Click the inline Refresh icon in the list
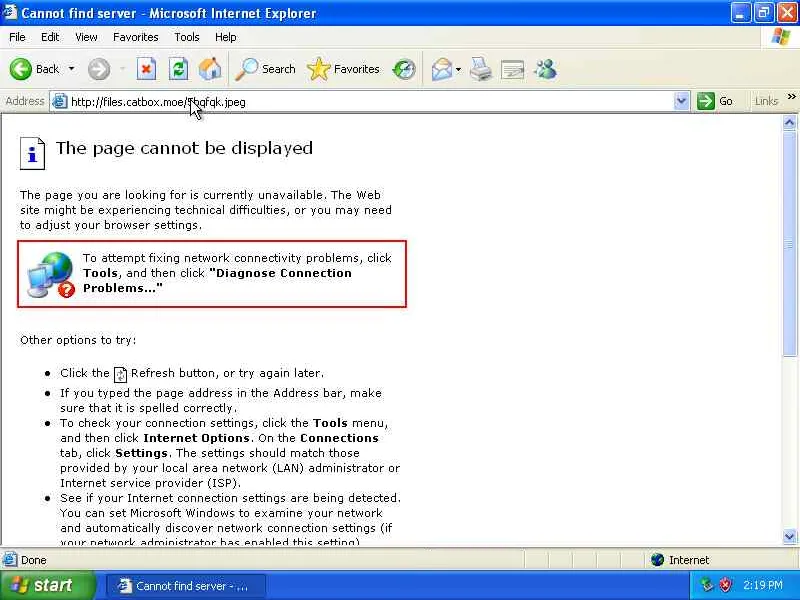The width and height of the screenshot is (800, 600). click(x=120, y=374)
